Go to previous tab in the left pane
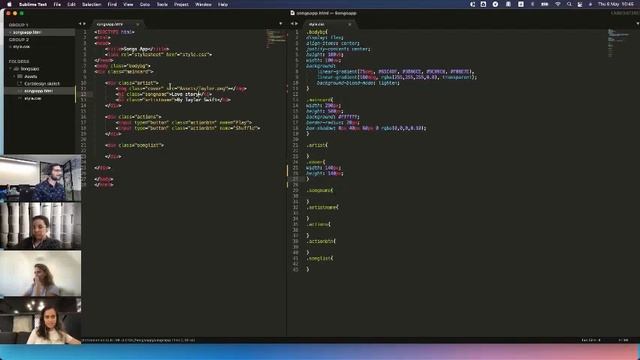This screenshot has width=640, height=360. coord(80,24)
